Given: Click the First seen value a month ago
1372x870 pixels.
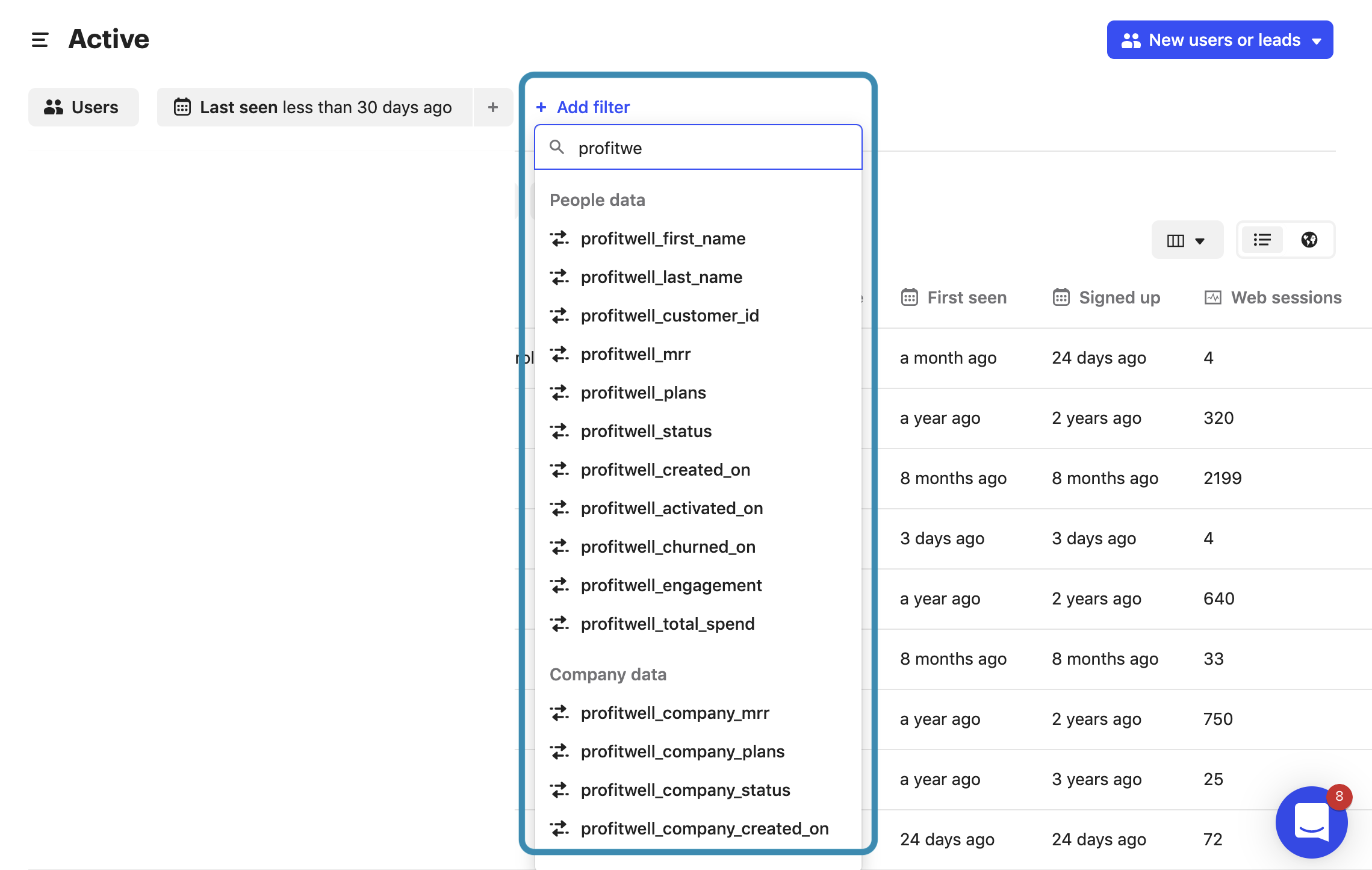Looking at the screenshot, I should tap(948, 358).
